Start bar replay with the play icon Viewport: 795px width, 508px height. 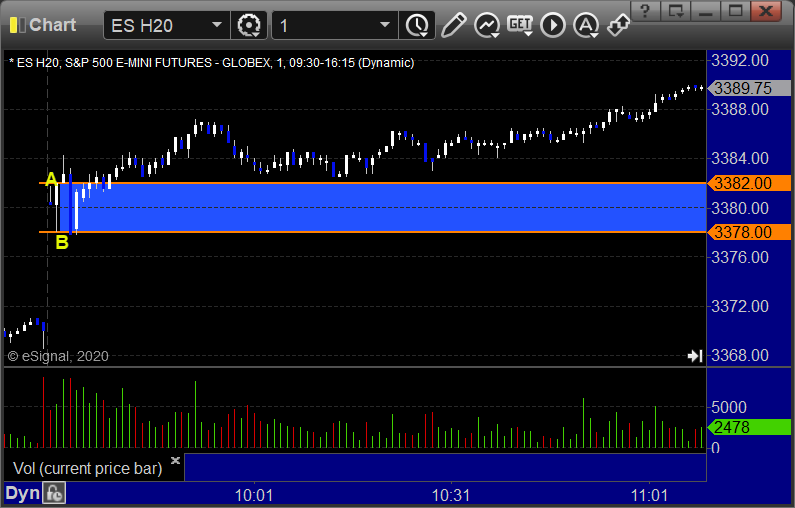(553, 25)
